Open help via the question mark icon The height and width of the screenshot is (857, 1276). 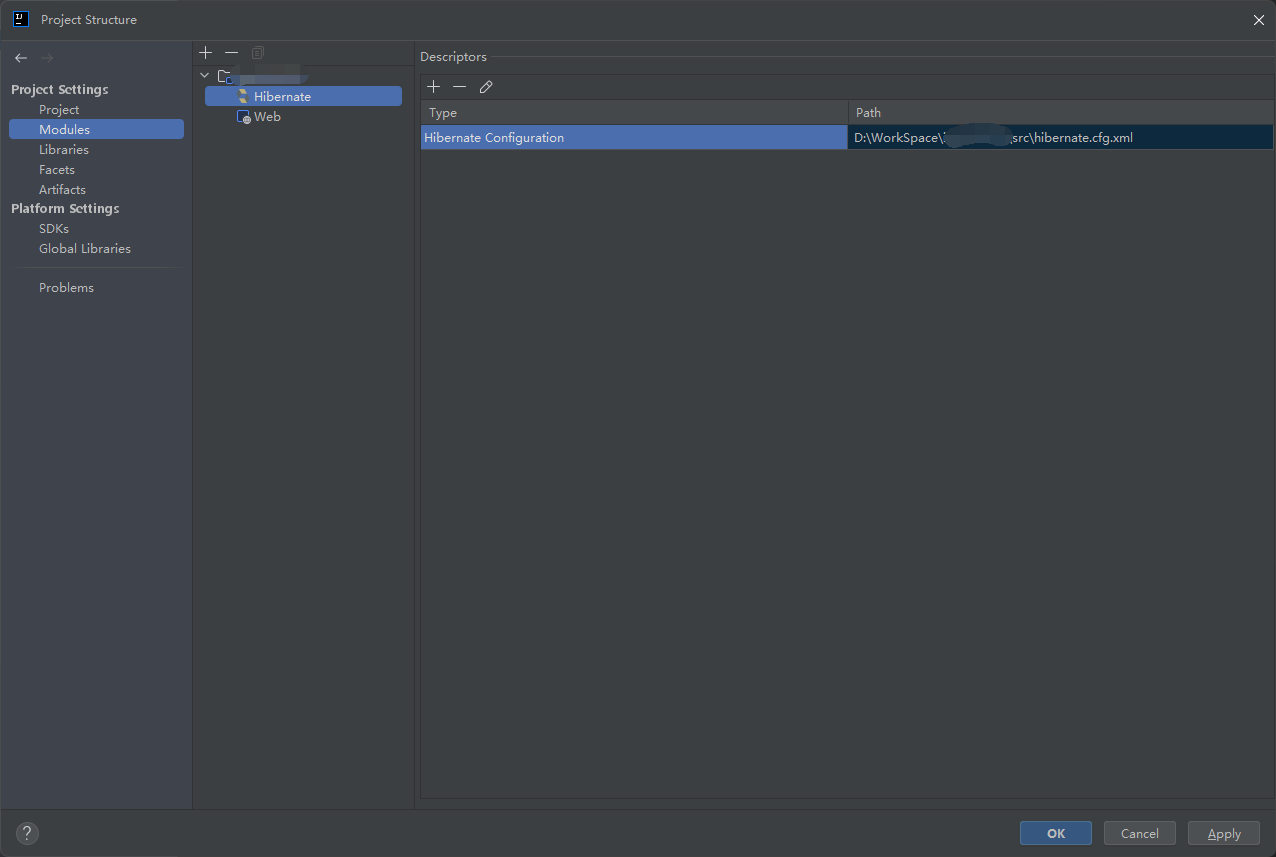point(27,833)
